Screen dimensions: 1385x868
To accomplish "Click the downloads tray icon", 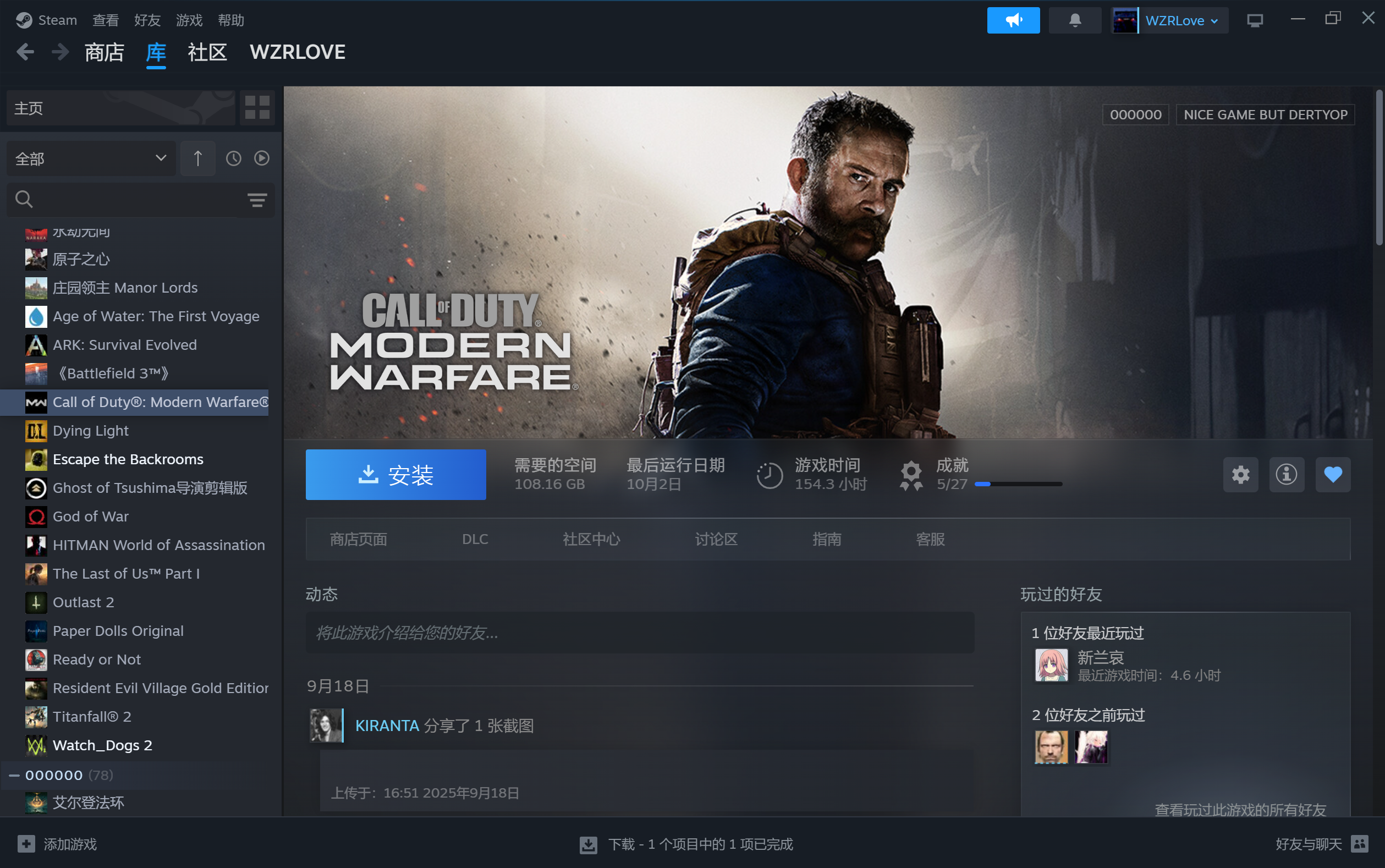I will (x=589, y=844).
